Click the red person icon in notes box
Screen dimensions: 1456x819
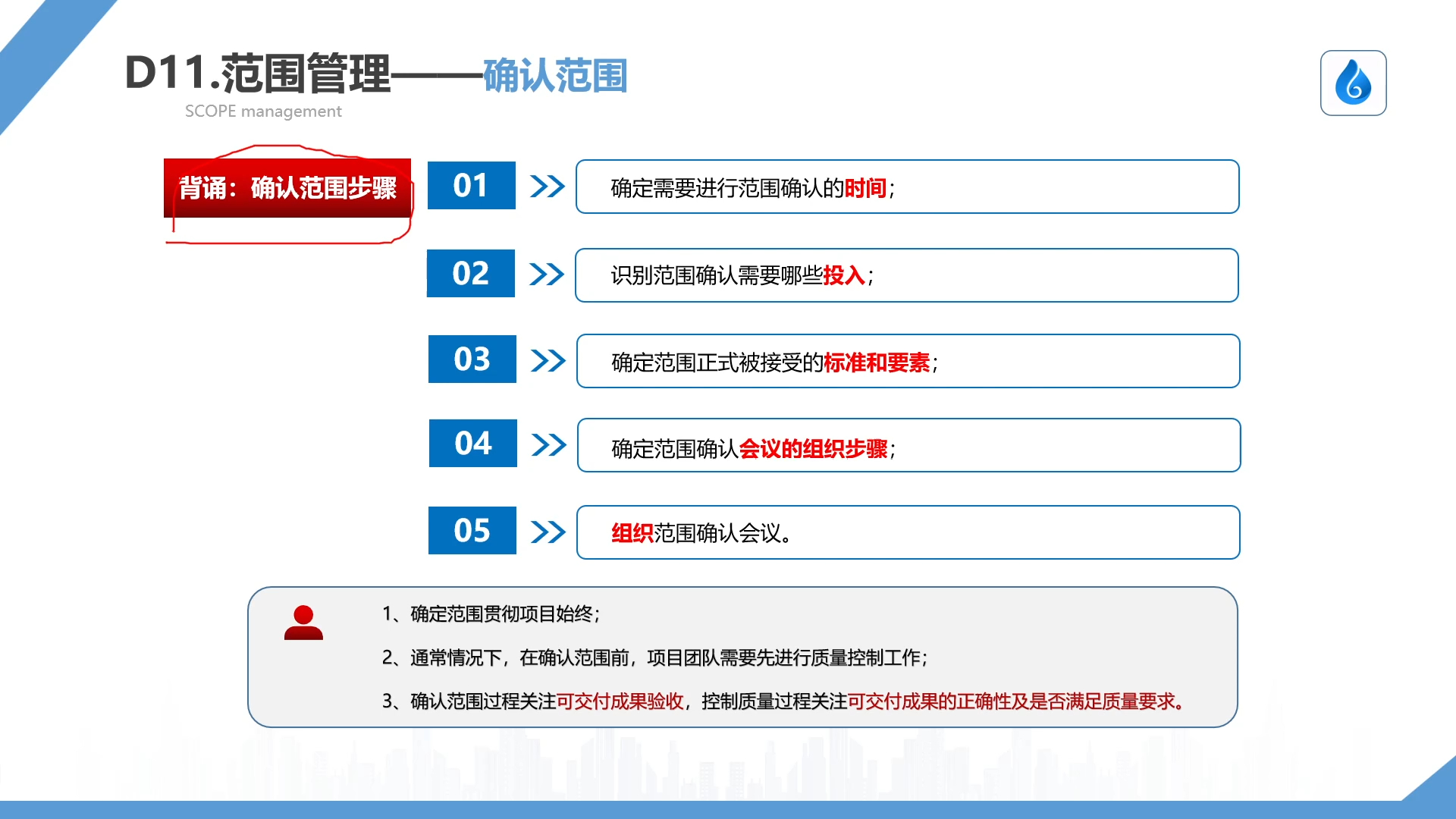click(x=303, y=623)
